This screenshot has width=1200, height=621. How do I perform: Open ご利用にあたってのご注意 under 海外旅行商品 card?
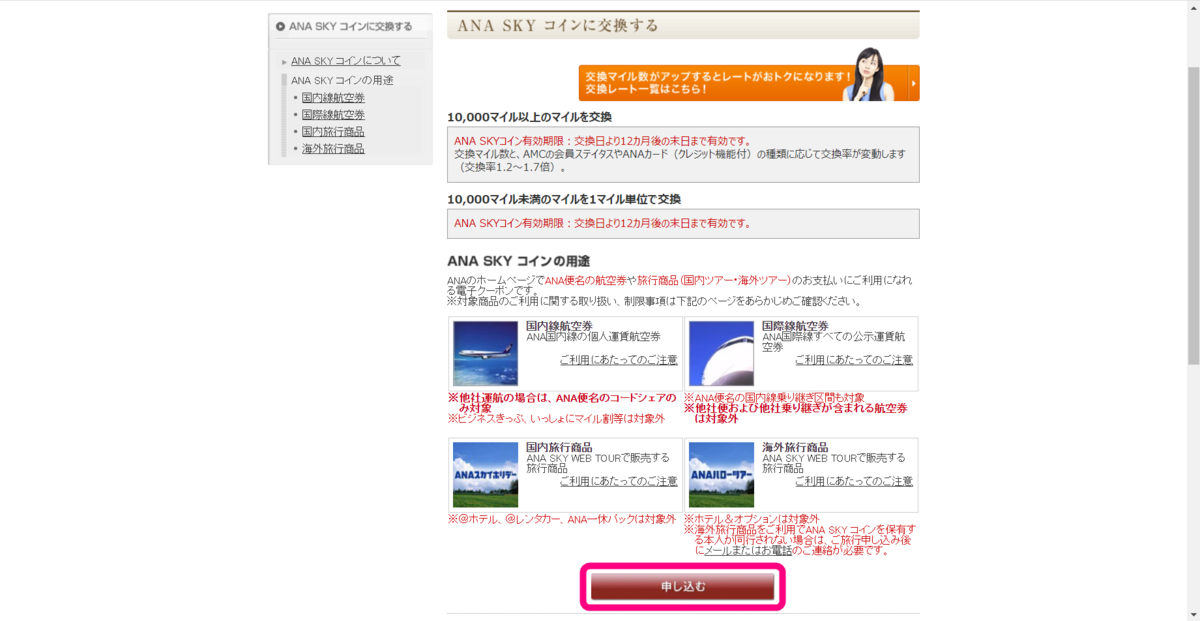[854, 482]
